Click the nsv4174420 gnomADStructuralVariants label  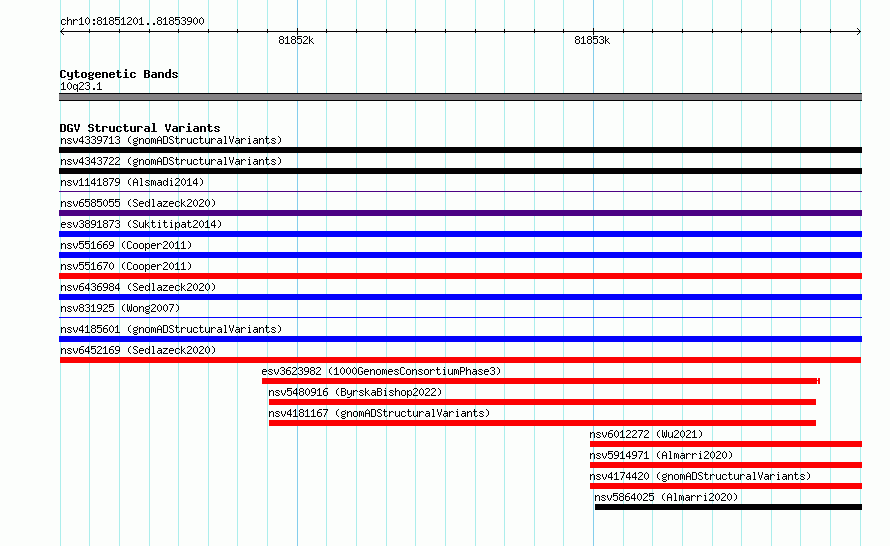click(700, 476)
